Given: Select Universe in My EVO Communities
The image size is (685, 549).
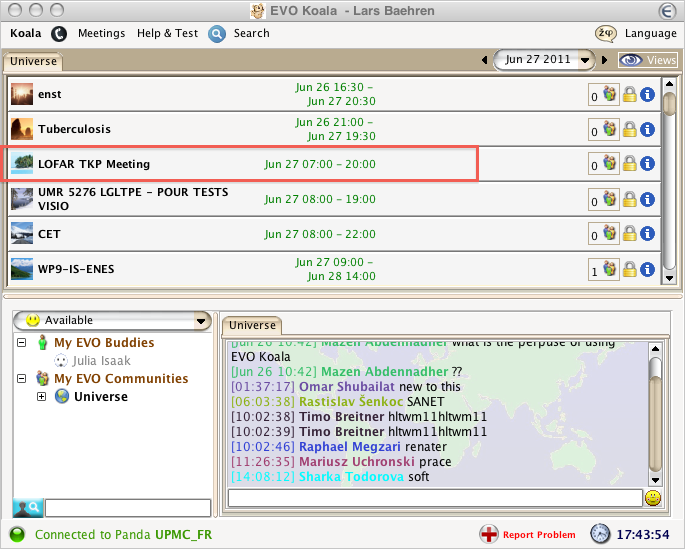Looking at the screenshot, I should (101, 397).
